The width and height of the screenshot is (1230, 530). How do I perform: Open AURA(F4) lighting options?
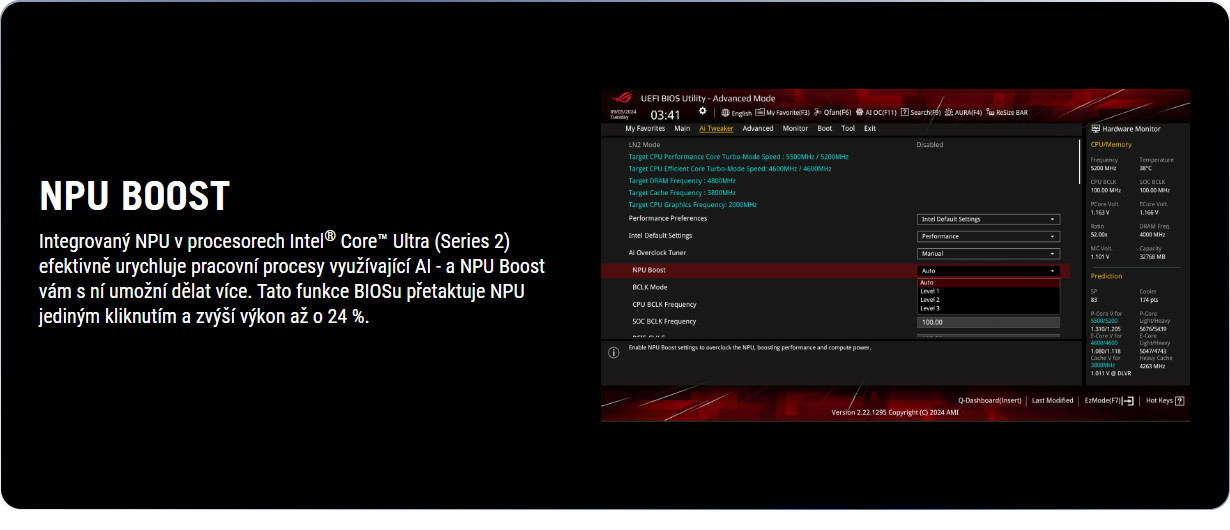(963, 113)
